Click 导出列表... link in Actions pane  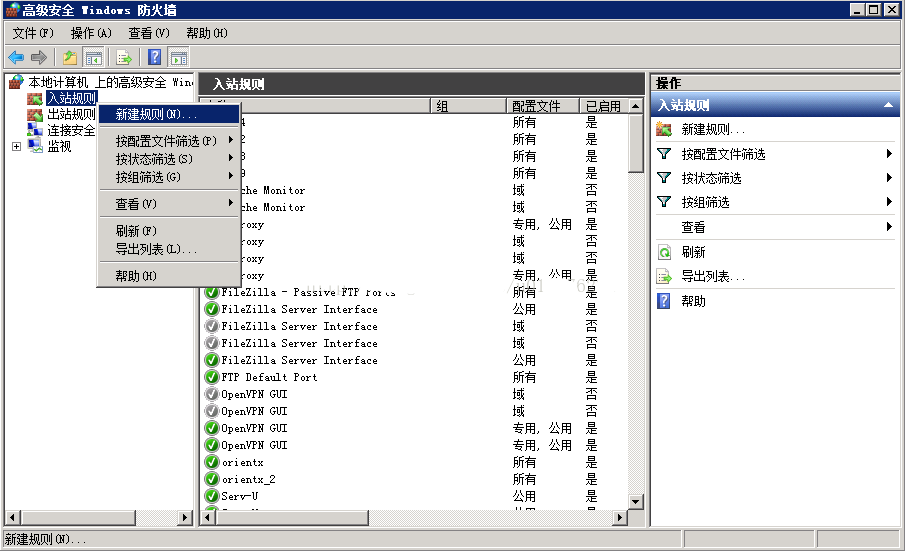tap(713, 276)
